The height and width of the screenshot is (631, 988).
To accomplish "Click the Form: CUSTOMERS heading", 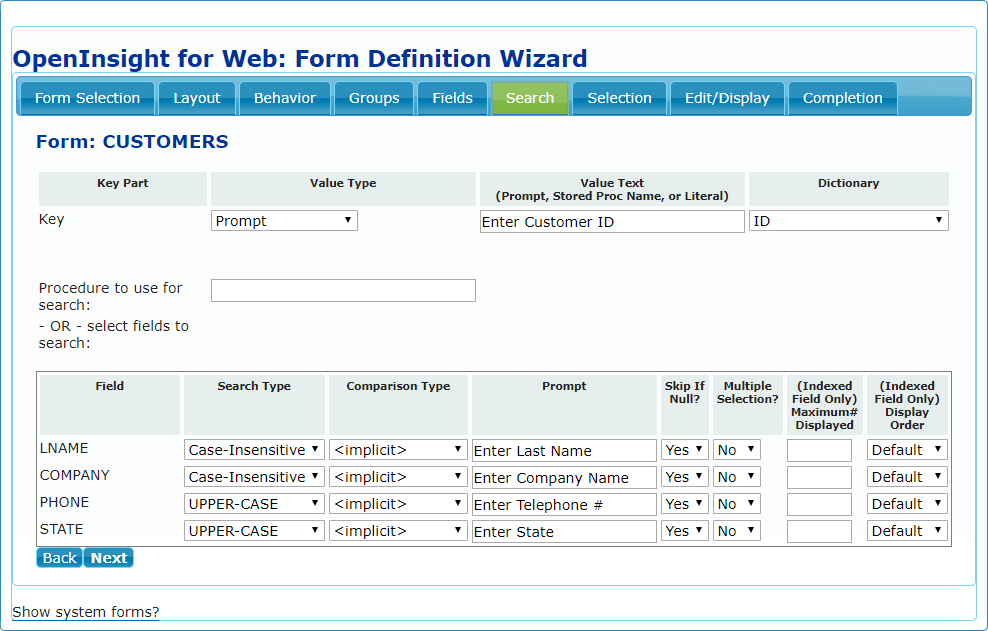I will coord(132,142).
